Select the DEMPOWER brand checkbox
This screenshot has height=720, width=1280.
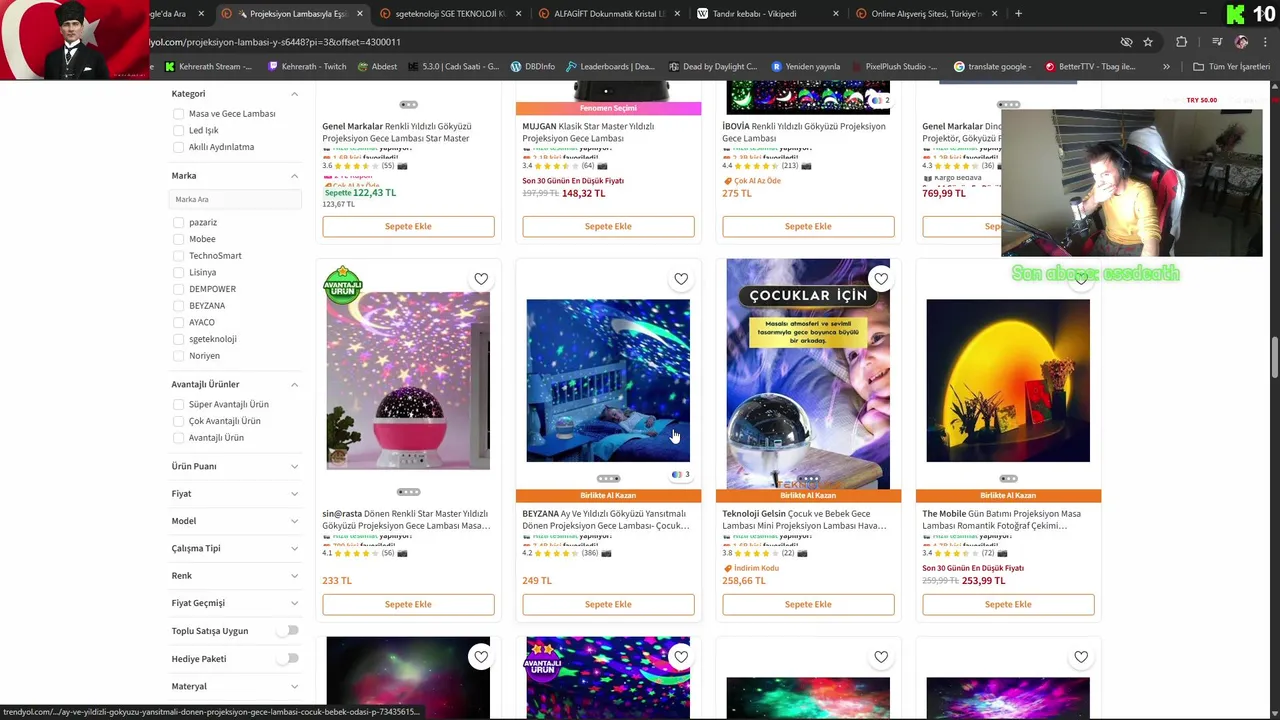point(179,289)
